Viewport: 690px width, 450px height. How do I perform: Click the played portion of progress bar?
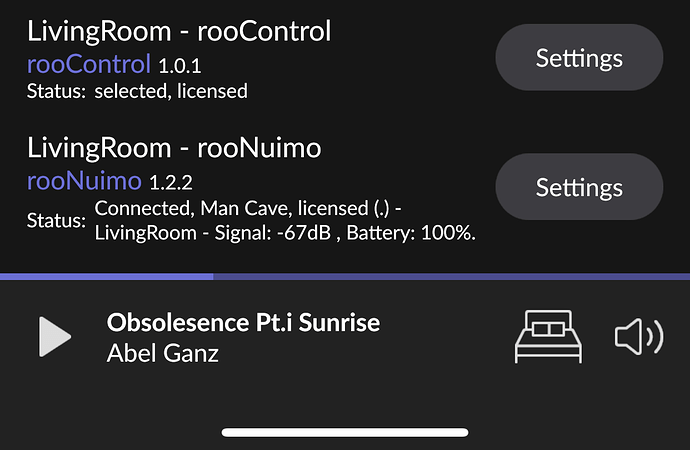tap(106, 277)
